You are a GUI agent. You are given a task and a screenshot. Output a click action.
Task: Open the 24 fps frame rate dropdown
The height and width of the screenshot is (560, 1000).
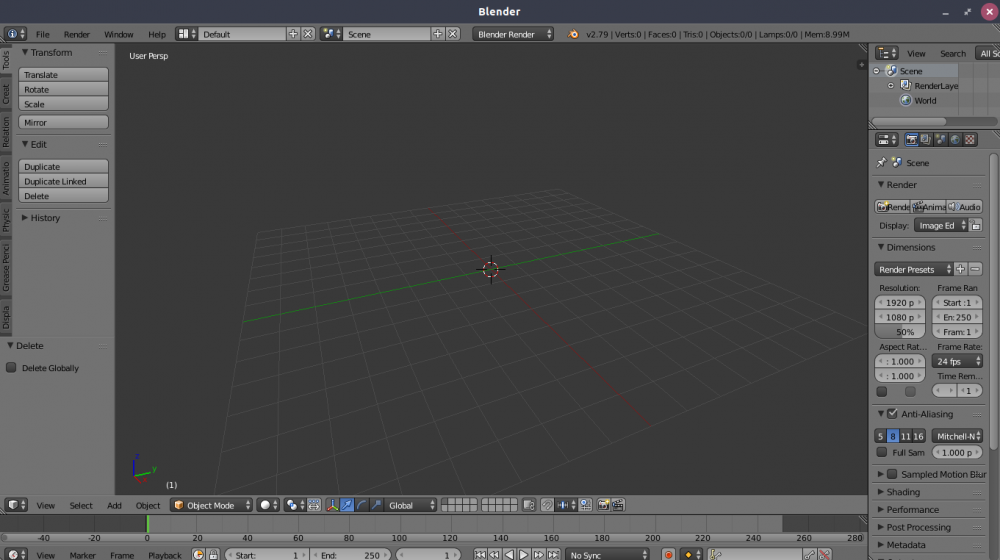(957, 361)
